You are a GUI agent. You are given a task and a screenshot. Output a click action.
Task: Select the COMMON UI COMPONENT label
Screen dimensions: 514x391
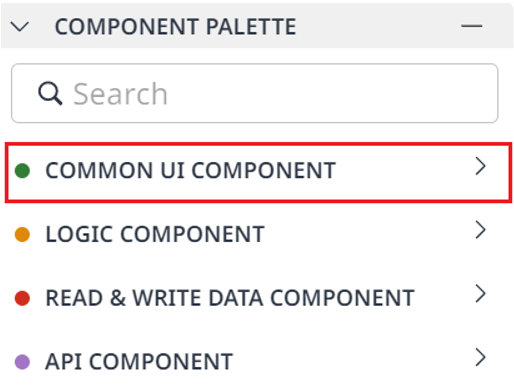pos(190,171)
